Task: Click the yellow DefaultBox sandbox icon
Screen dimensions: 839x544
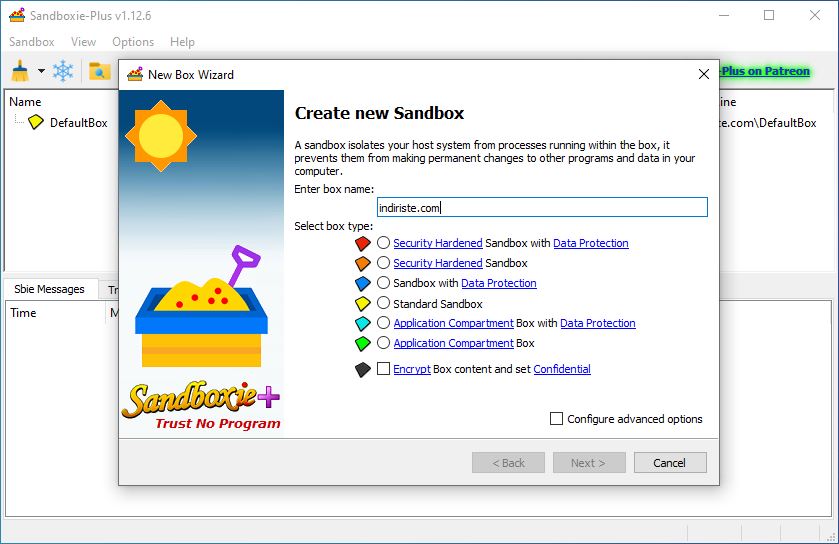Action: 36,122
